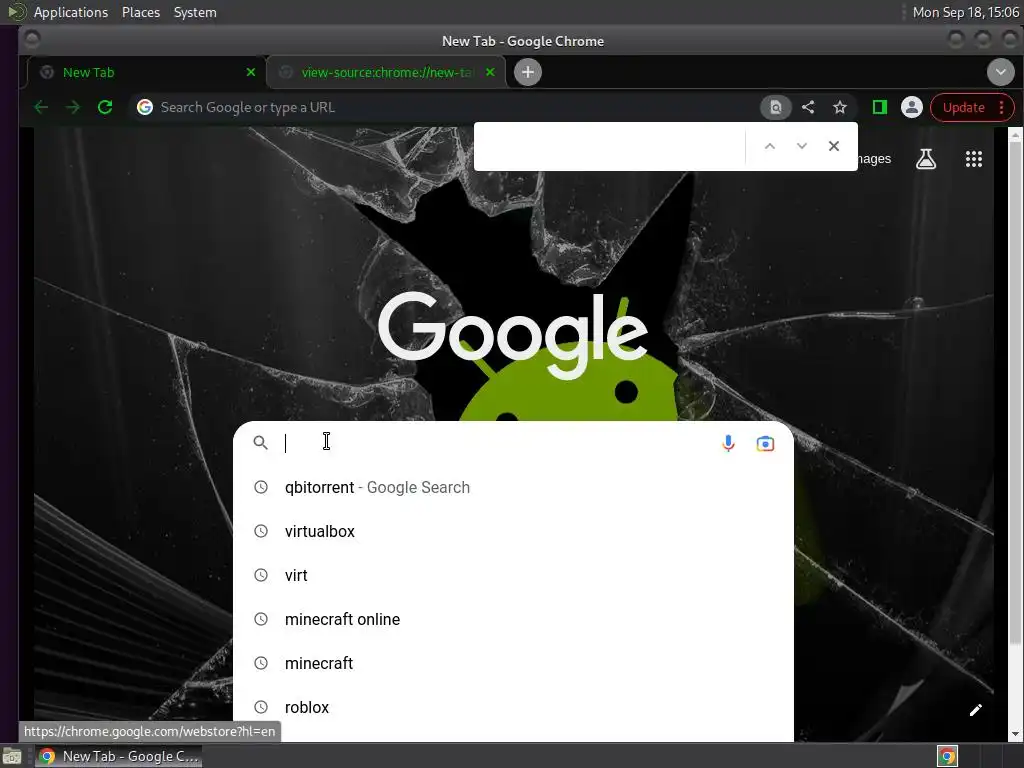Open Search Labs flask icon
This screenshot has width=1024, height=768.
[925, 159]
